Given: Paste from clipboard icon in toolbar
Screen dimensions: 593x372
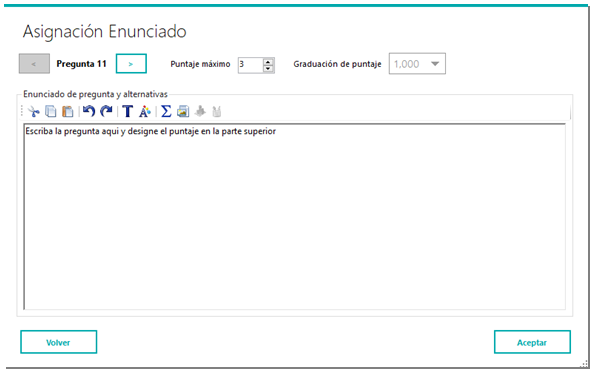Looking at the screenshot, I should click(68, 112).
